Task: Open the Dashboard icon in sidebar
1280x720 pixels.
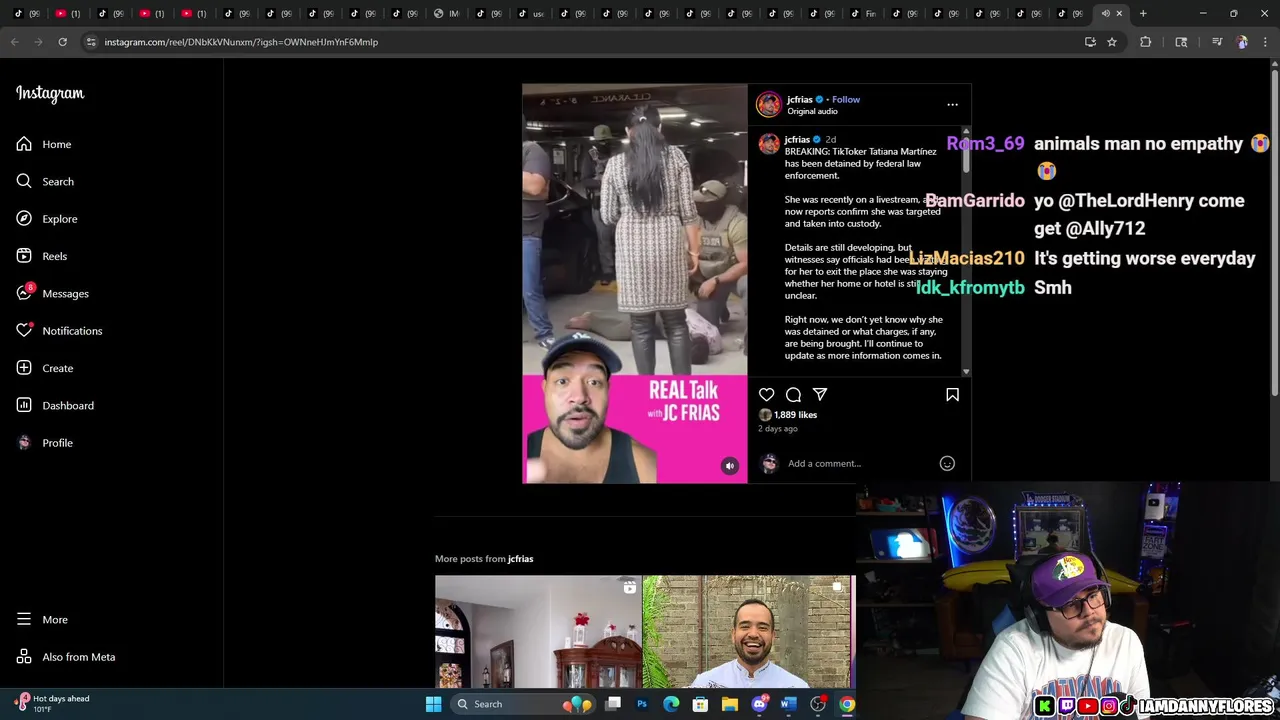Action: point(24,405)
